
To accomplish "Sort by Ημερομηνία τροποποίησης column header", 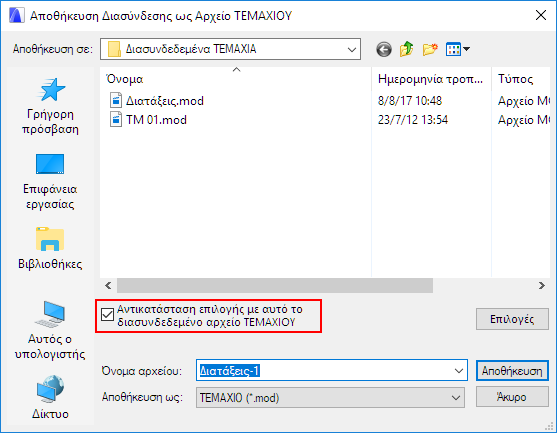I will click(x=431, y=79).
